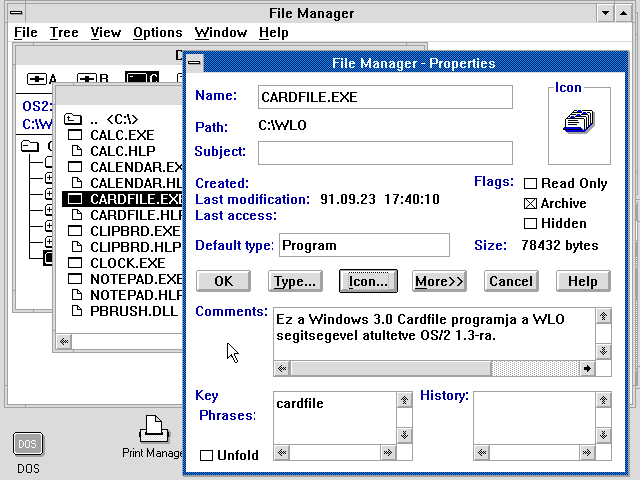Open the Tree menu
This screenshot has height=480, width=640.
point(64,33)
